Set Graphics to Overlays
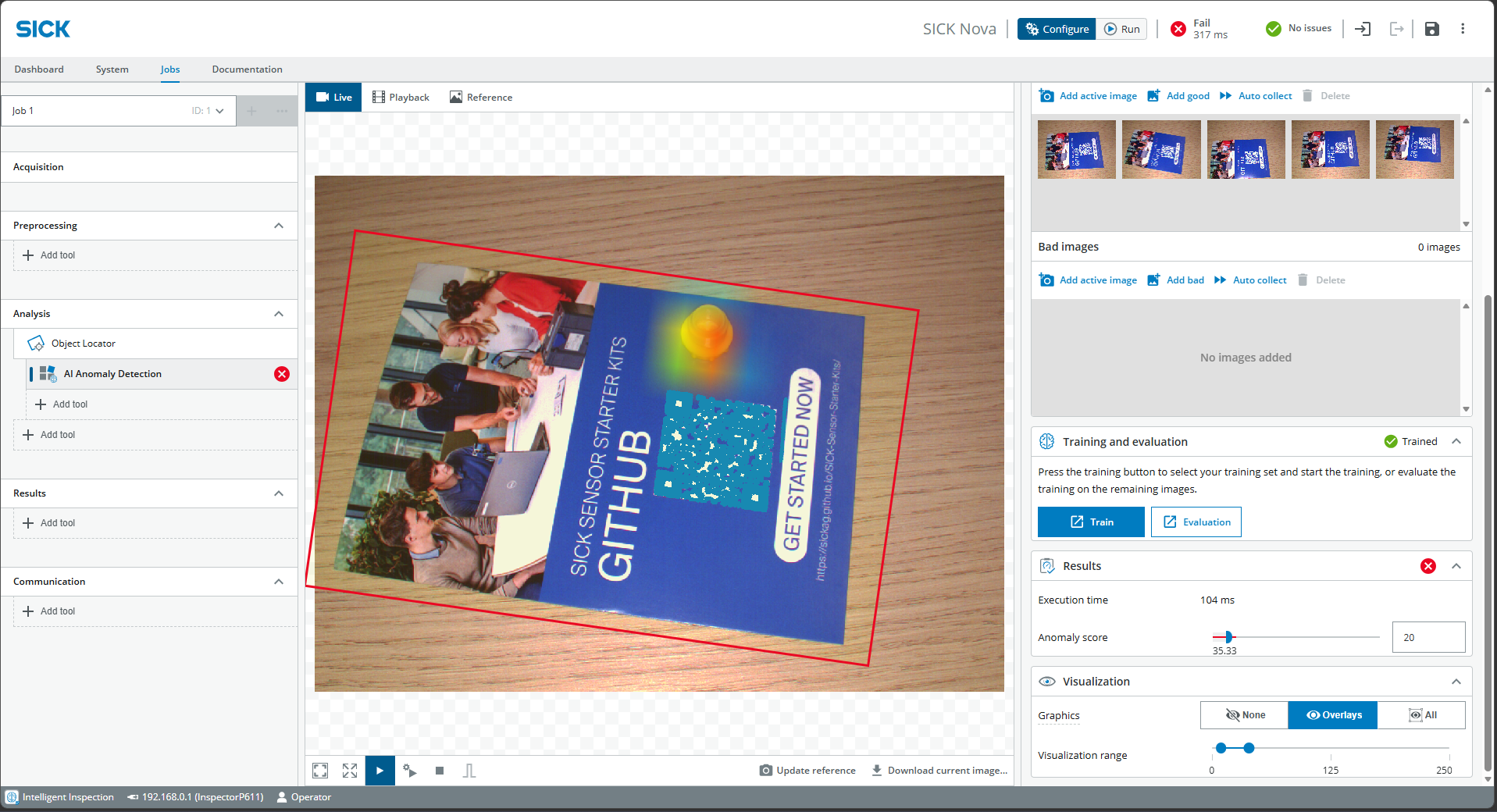This screenshot has width=1497, height=812. (1333, 715)
